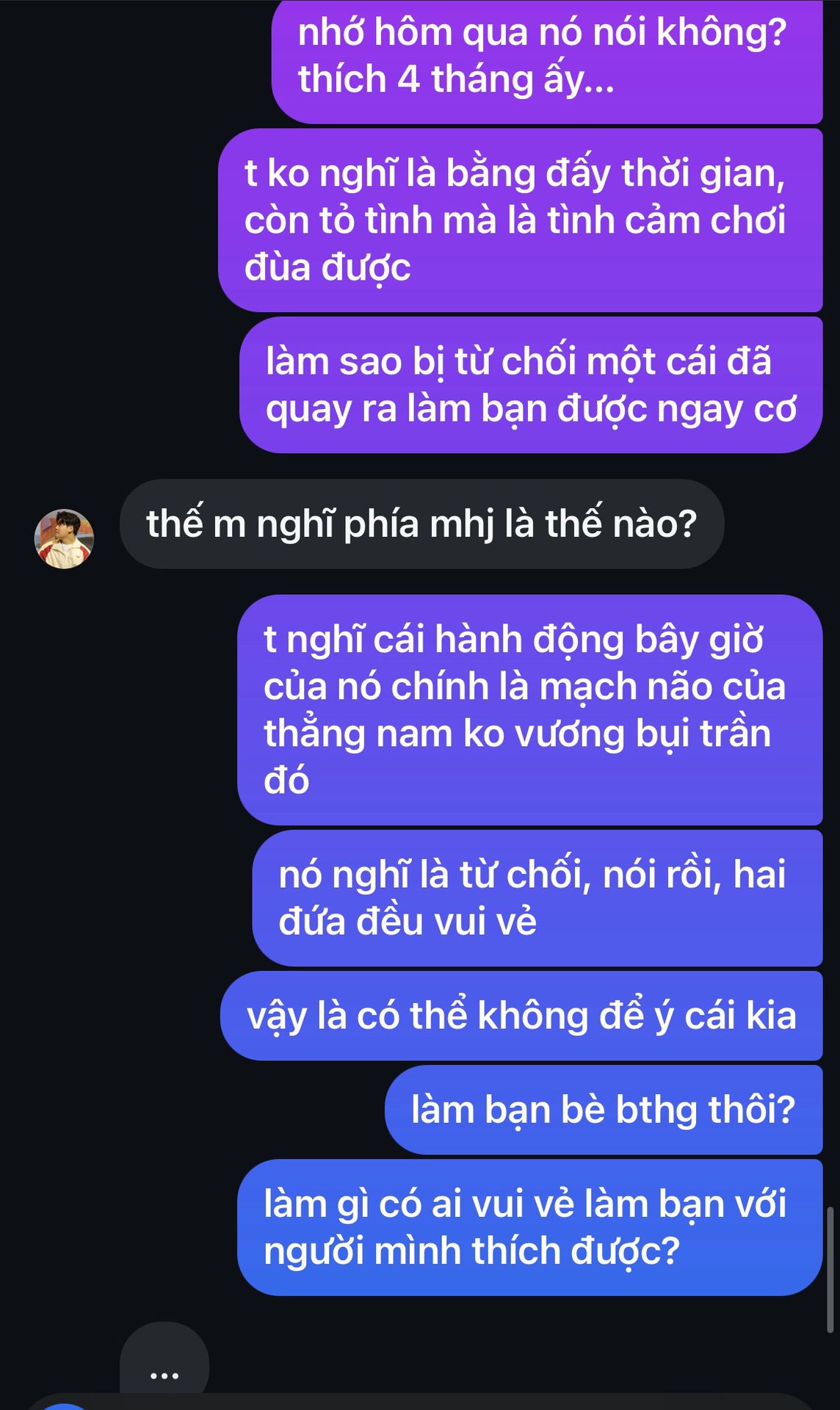The width and height of the screenshot is (840, 1410).
Task: Click the single word "đó" ending the bubble
Action: 286,780
